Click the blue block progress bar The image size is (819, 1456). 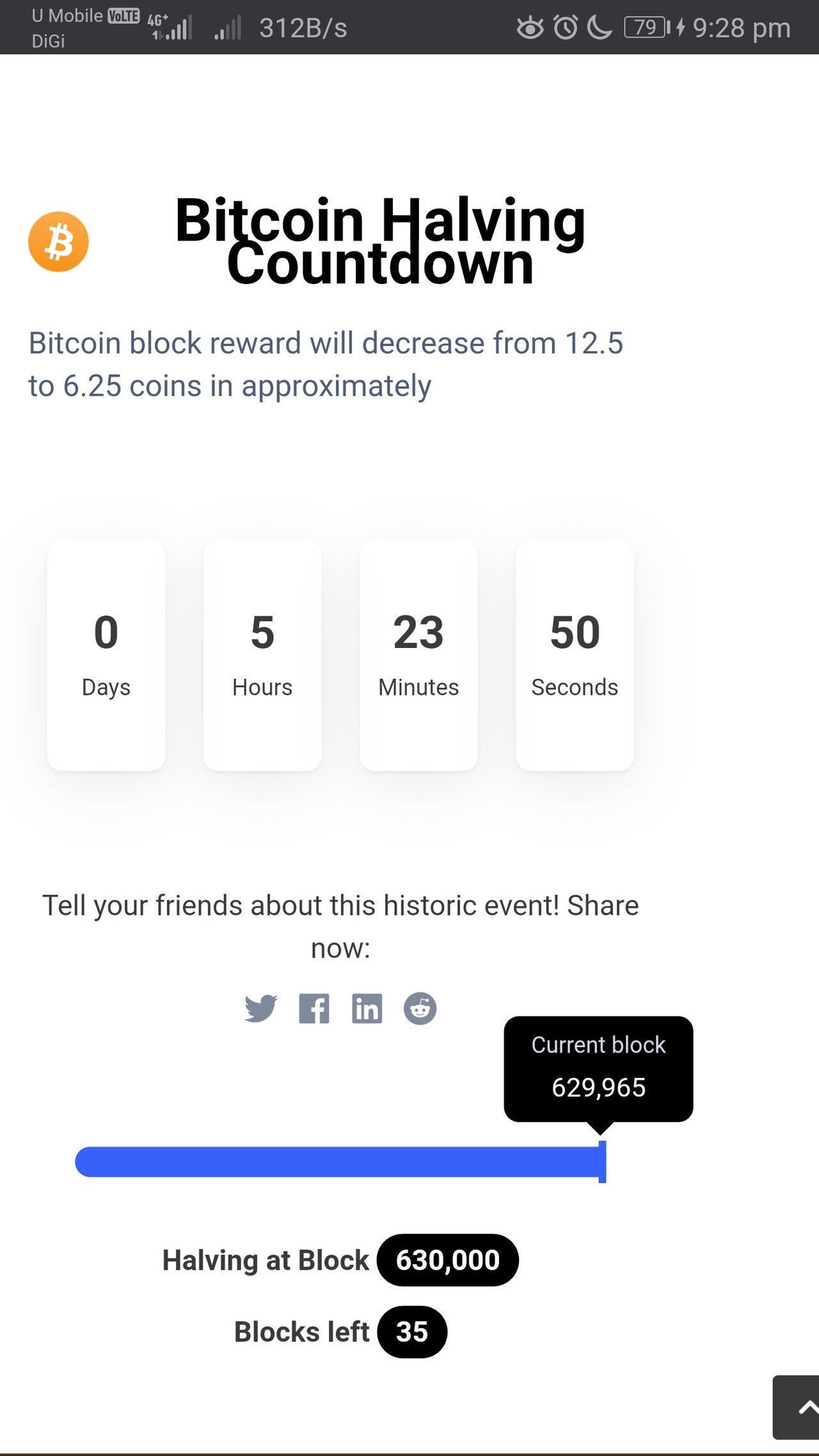click(x=340, y=1162)
